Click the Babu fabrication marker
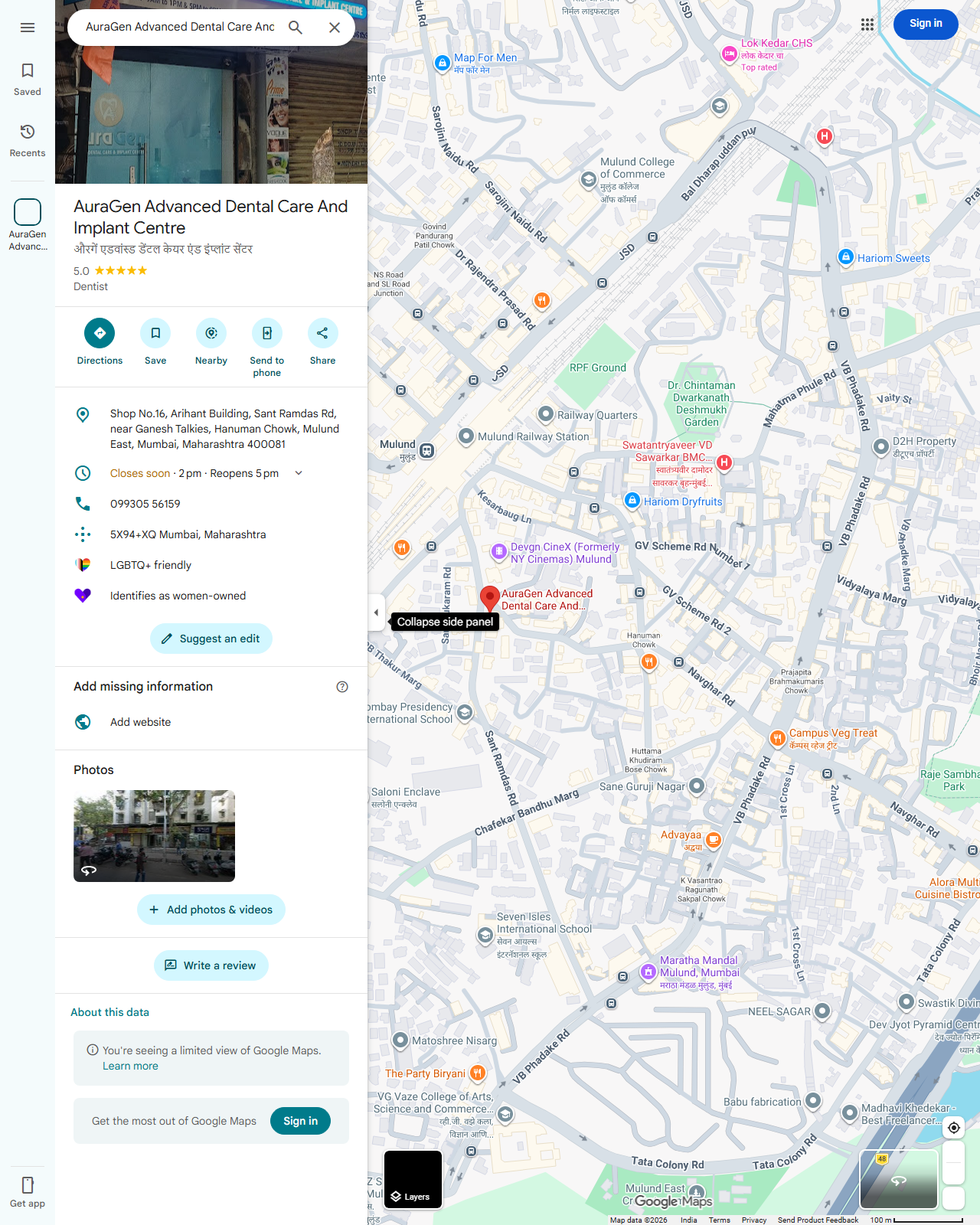The width and height of the screenshot is (980, 1225). 813,1101
